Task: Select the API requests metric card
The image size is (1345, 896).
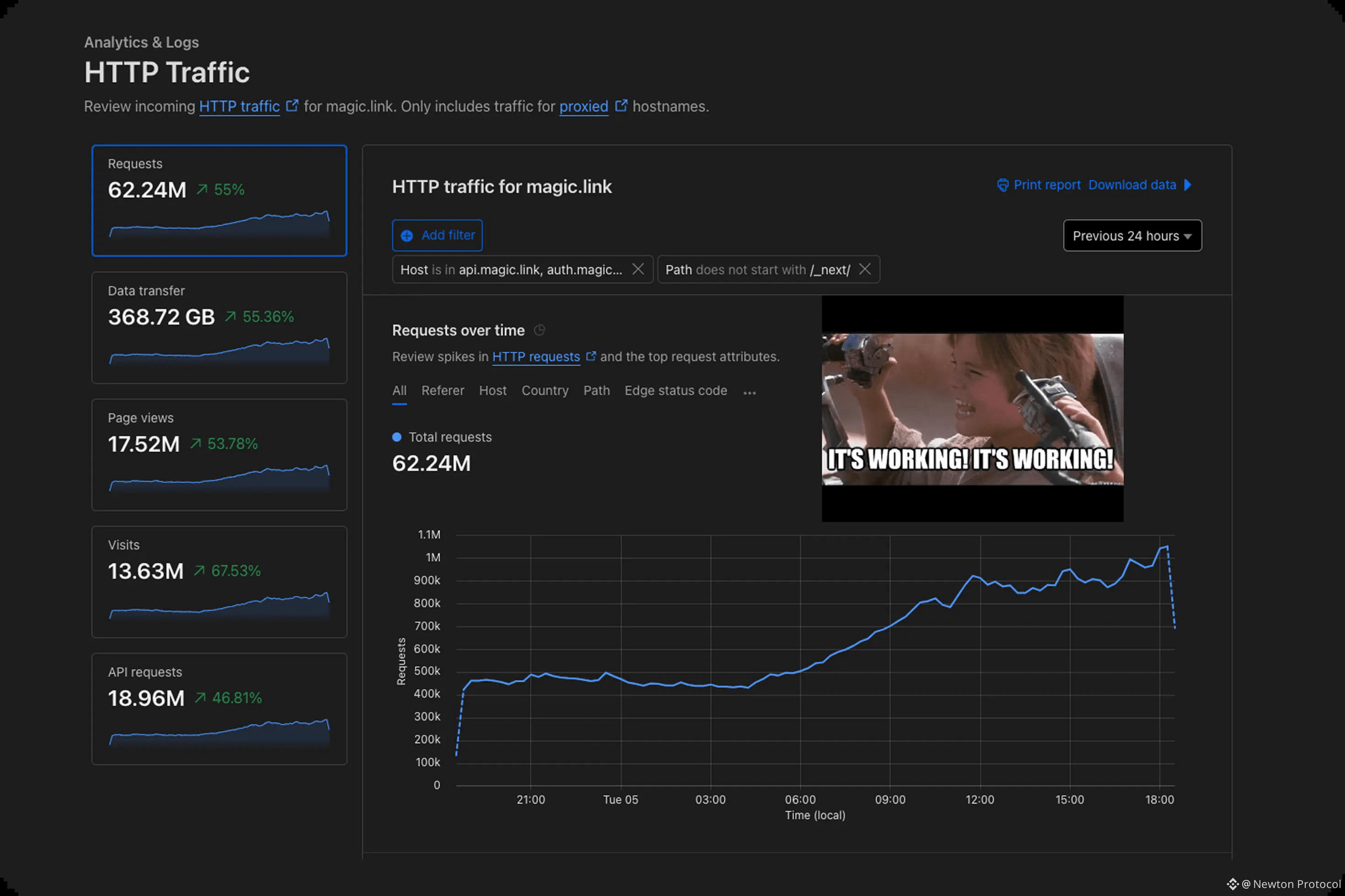Action: click(219, 709)
